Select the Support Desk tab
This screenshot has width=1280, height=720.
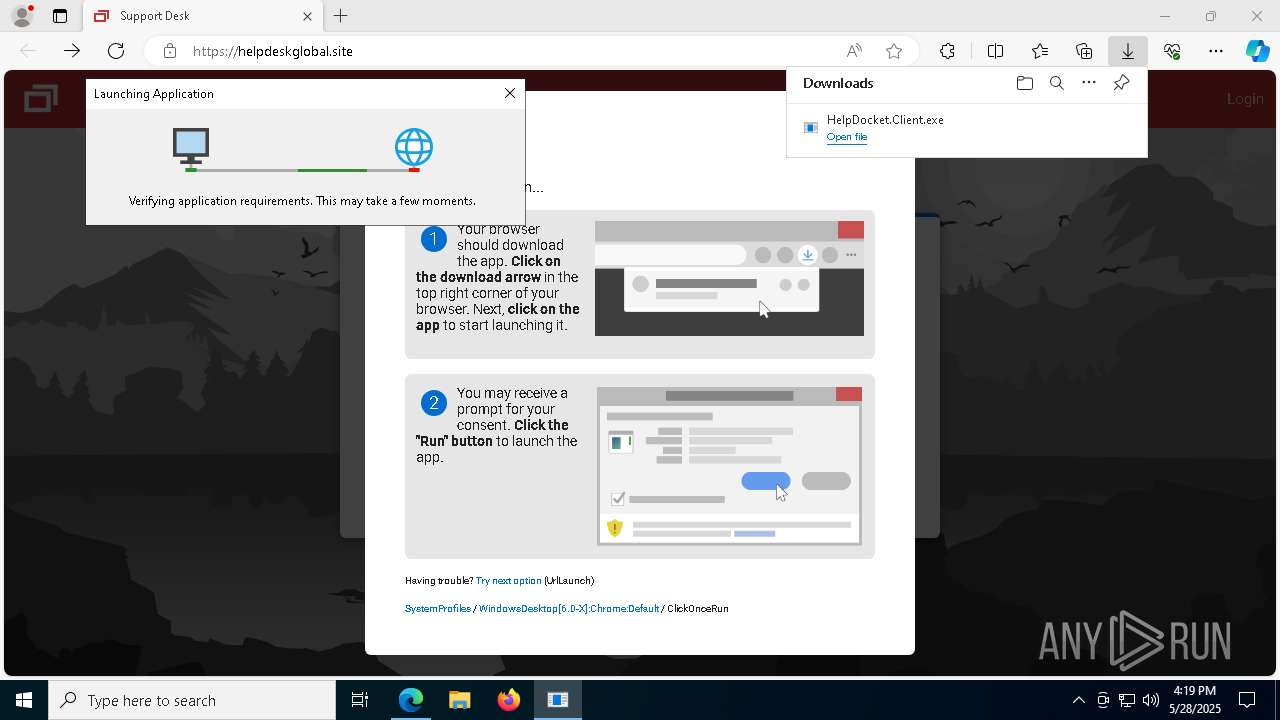[x=200, y=16]
